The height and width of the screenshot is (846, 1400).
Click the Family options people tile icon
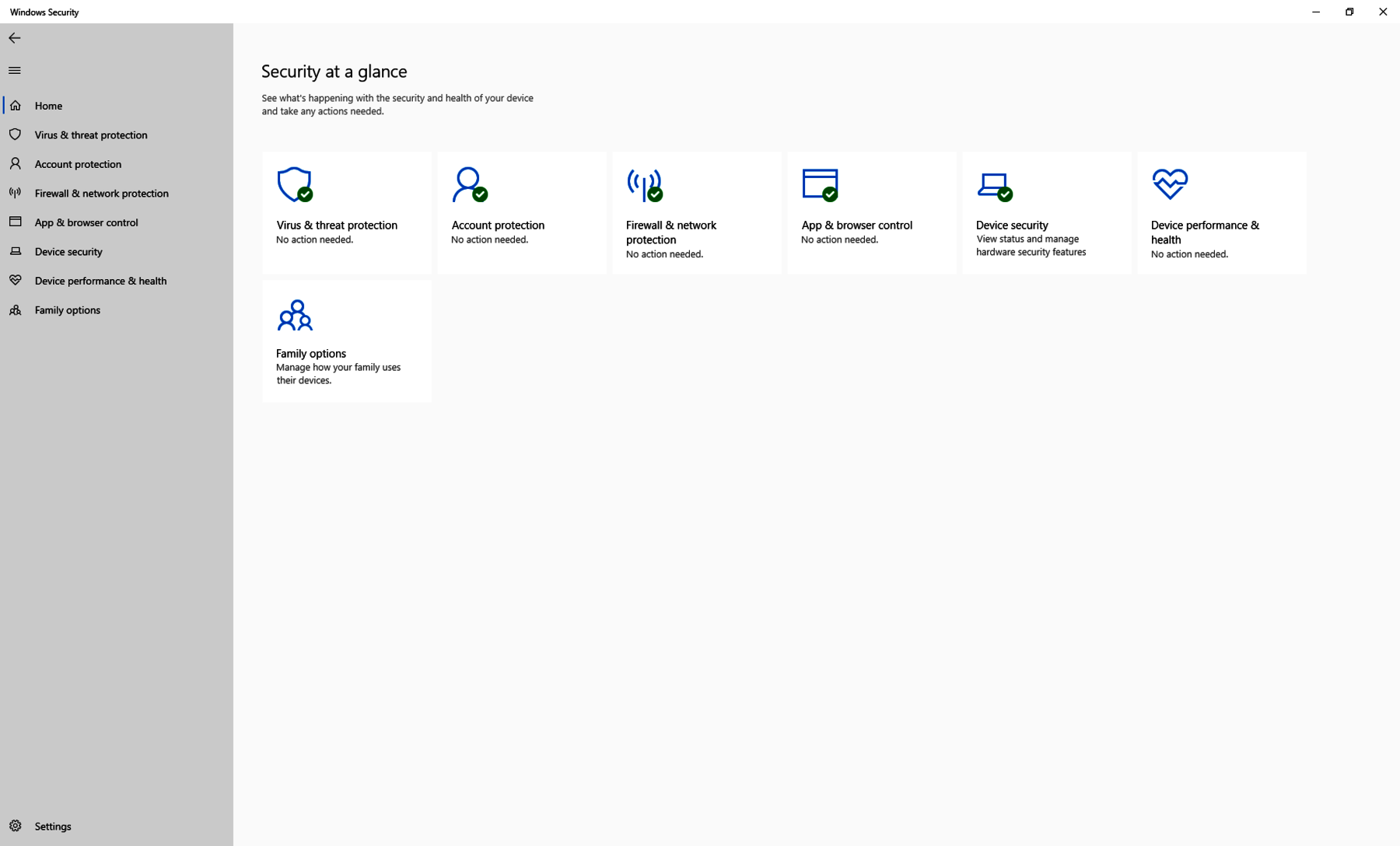[x=295, y=315]
